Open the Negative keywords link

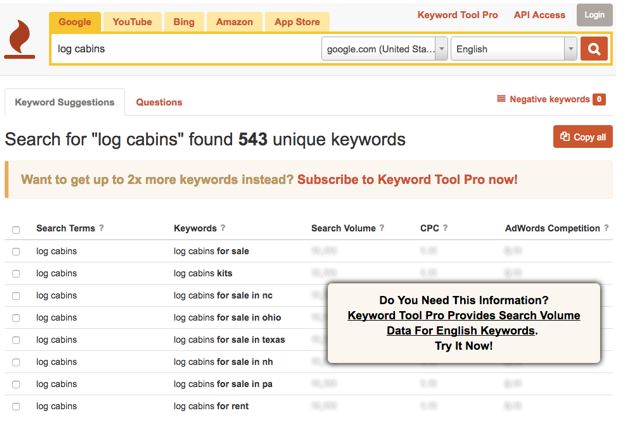[x=549, y=99]
